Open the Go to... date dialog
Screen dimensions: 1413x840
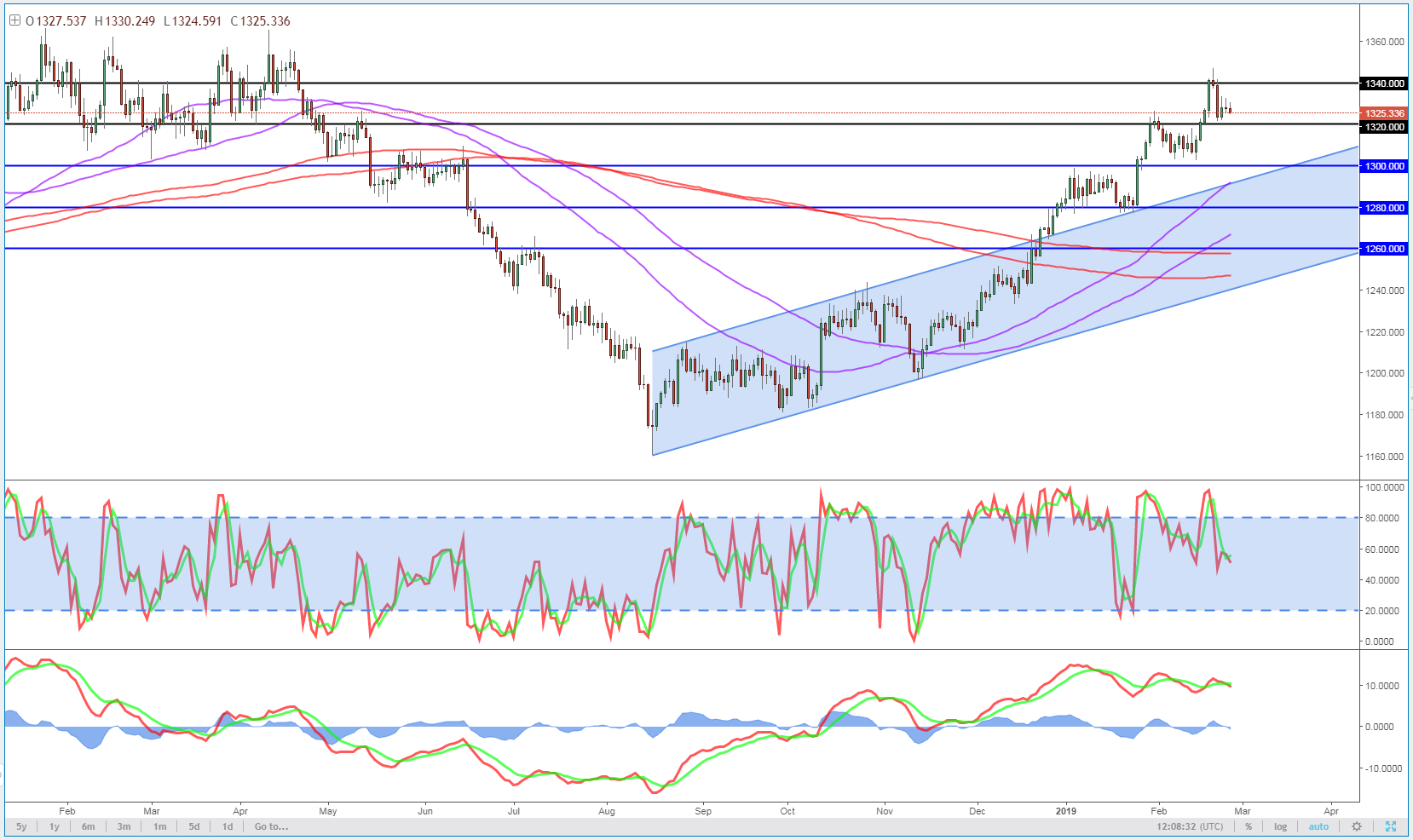point(271,826)
